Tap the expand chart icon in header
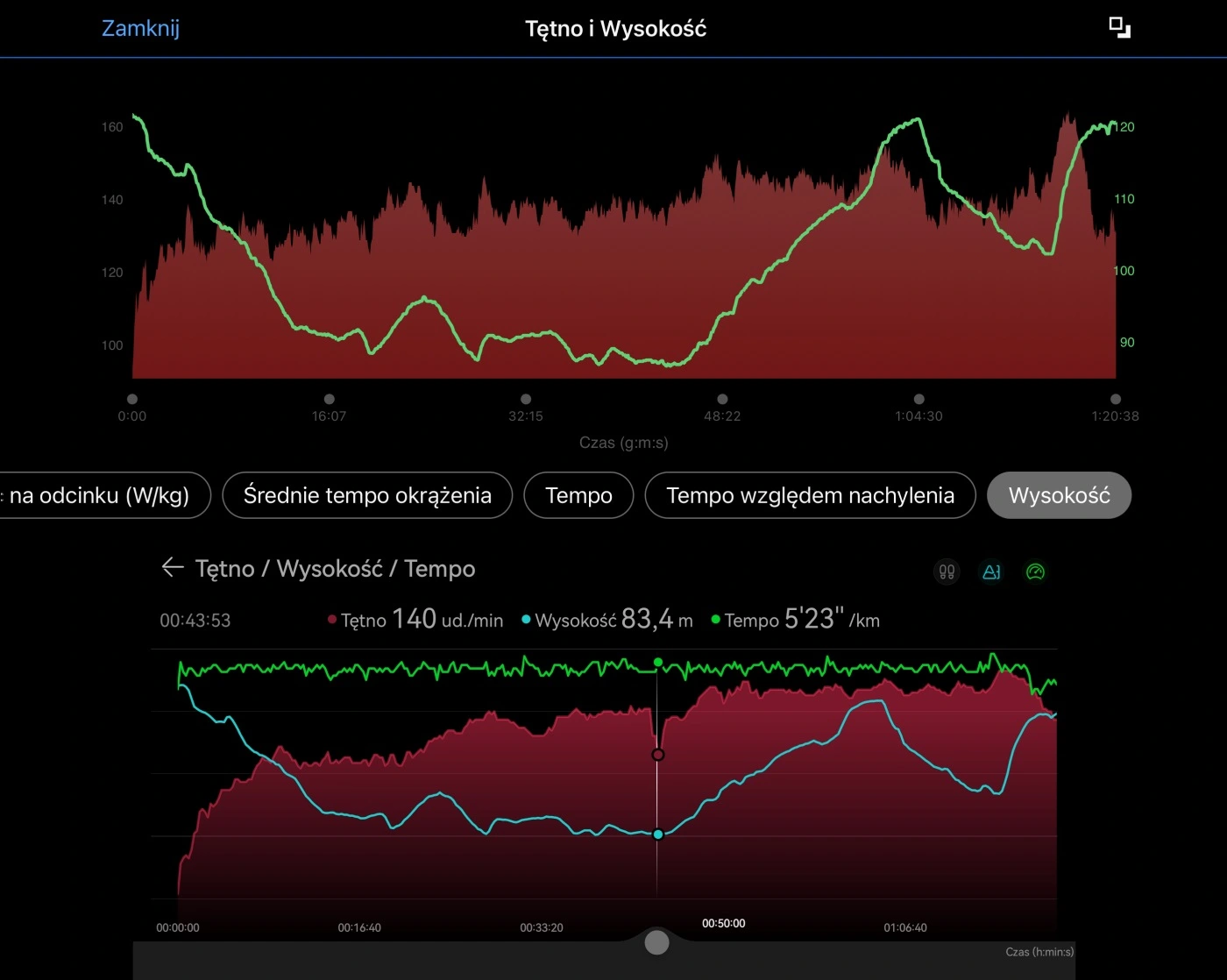1227x980 pixels. click(1119, 28)
